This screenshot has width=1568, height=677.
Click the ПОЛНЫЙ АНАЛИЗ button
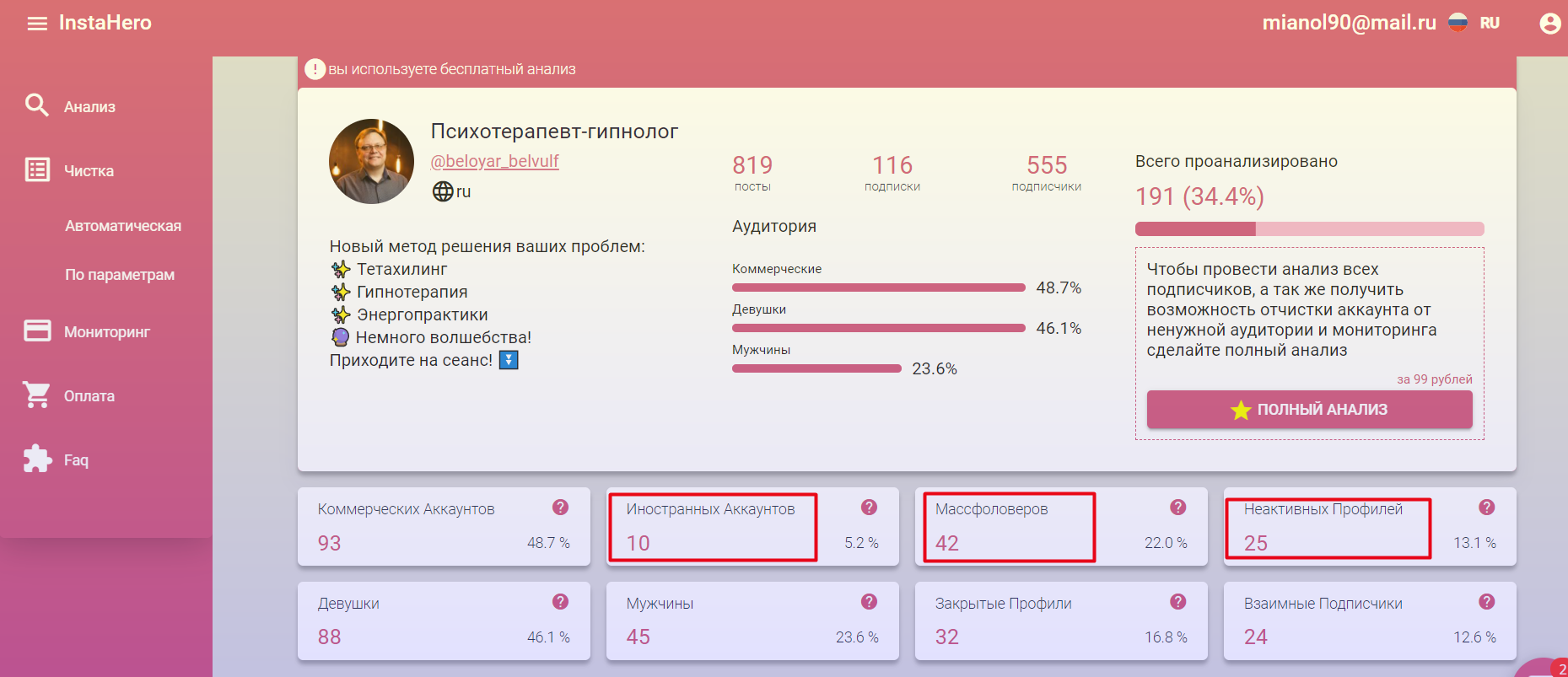tap(1309, 410)
